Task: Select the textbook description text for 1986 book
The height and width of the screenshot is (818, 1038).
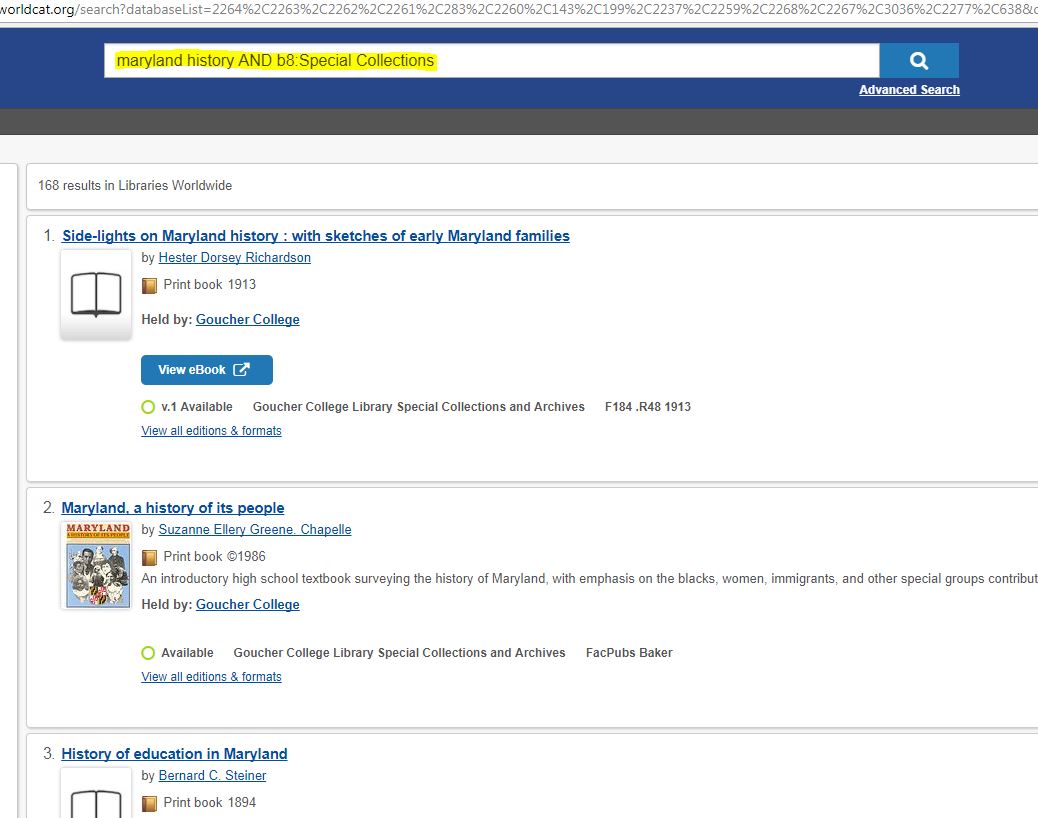Action: (589, 579)
